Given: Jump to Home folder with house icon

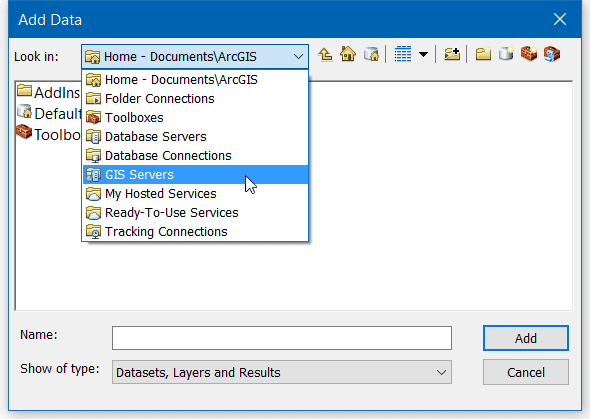Looking at the screenshot, I should point(348,54).
